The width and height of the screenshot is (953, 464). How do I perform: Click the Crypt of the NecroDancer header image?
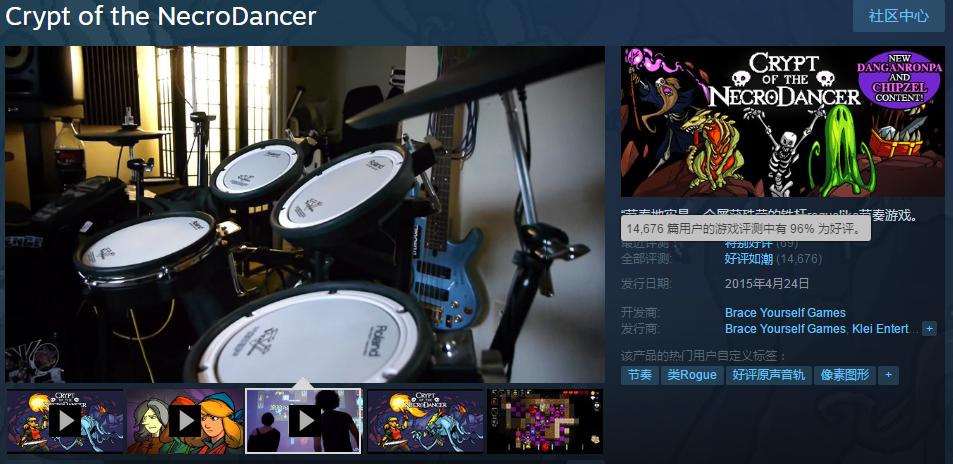coord(782,122)
